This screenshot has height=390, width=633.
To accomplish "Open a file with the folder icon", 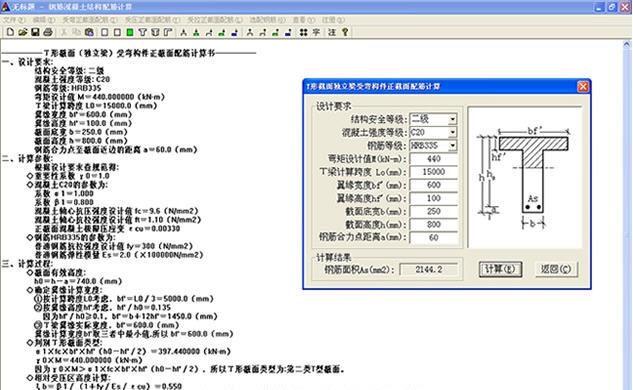I will click(x=23, y=32).
